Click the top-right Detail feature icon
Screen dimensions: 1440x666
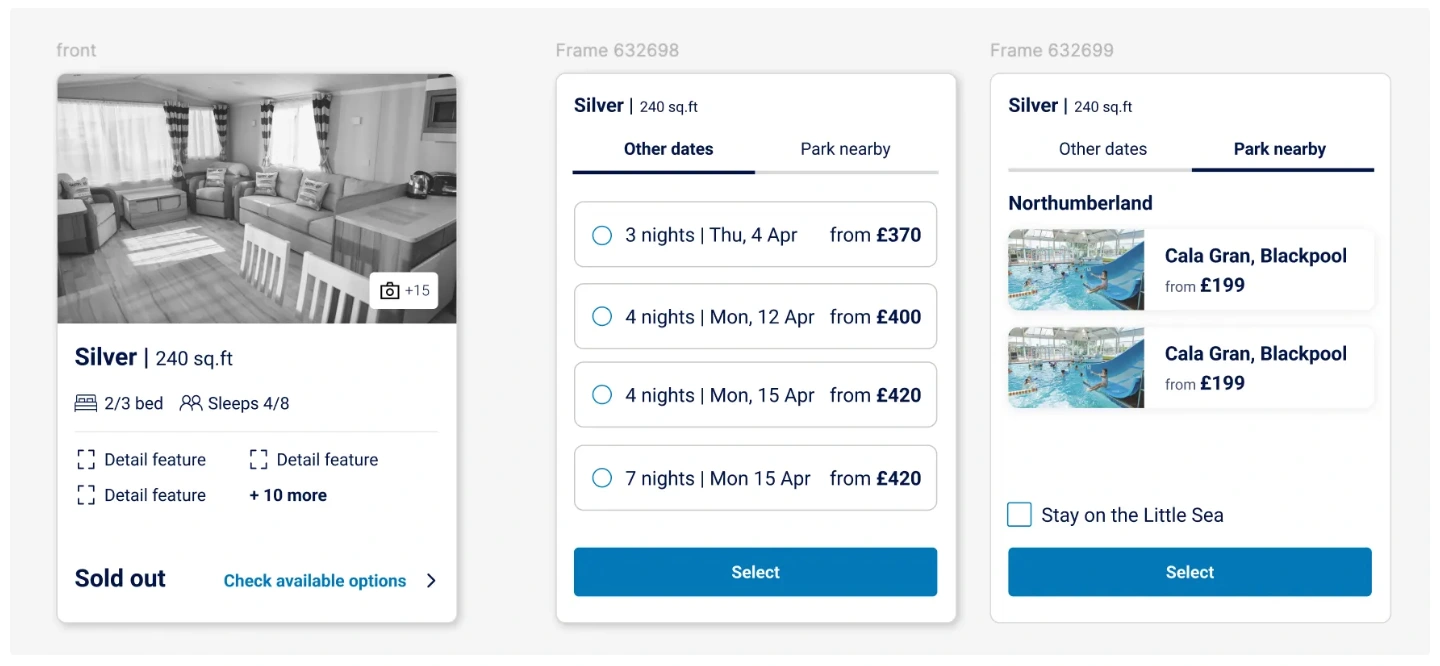258,460
